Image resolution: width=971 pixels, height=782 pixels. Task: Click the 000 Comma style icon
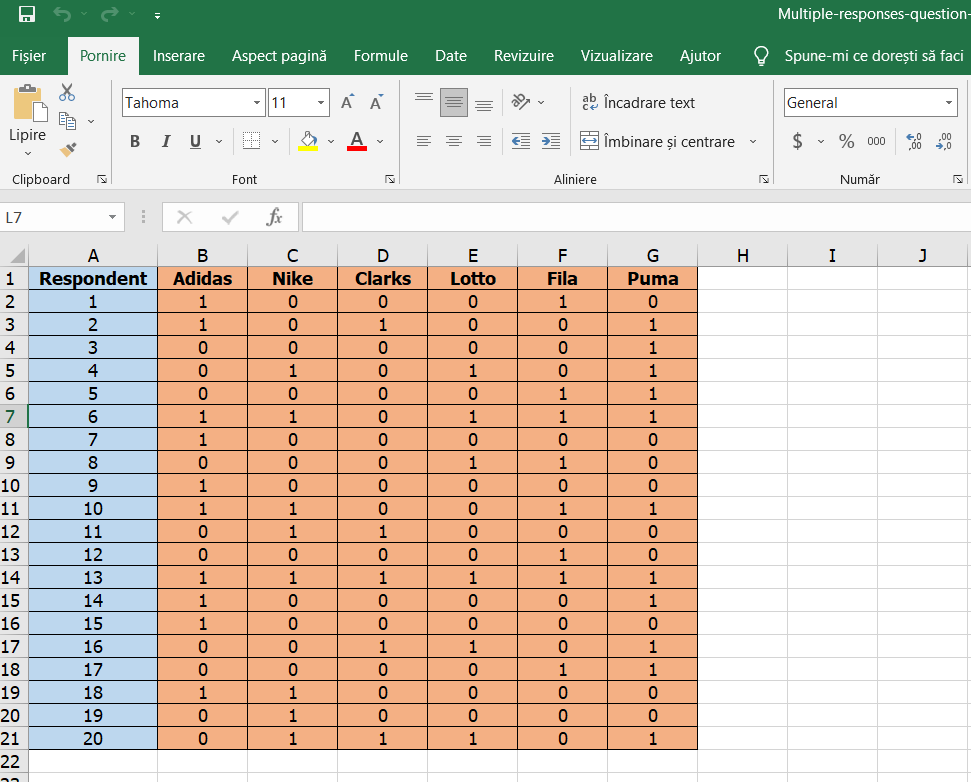pyautogui.click(x=876, y=142)
